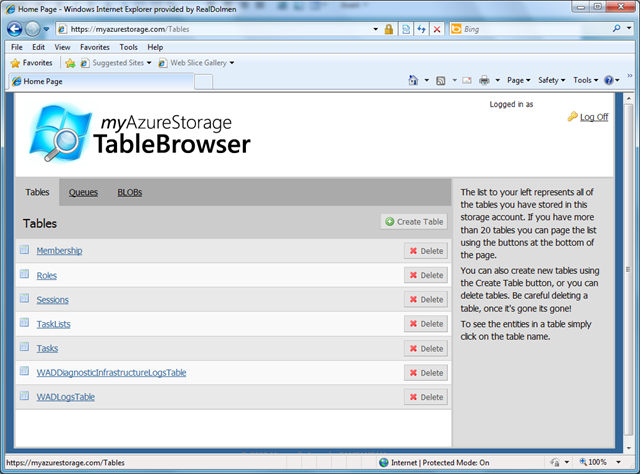Click the search magnifier icon
This screenshot has height=474, width=640.
[x=616, y=29]
